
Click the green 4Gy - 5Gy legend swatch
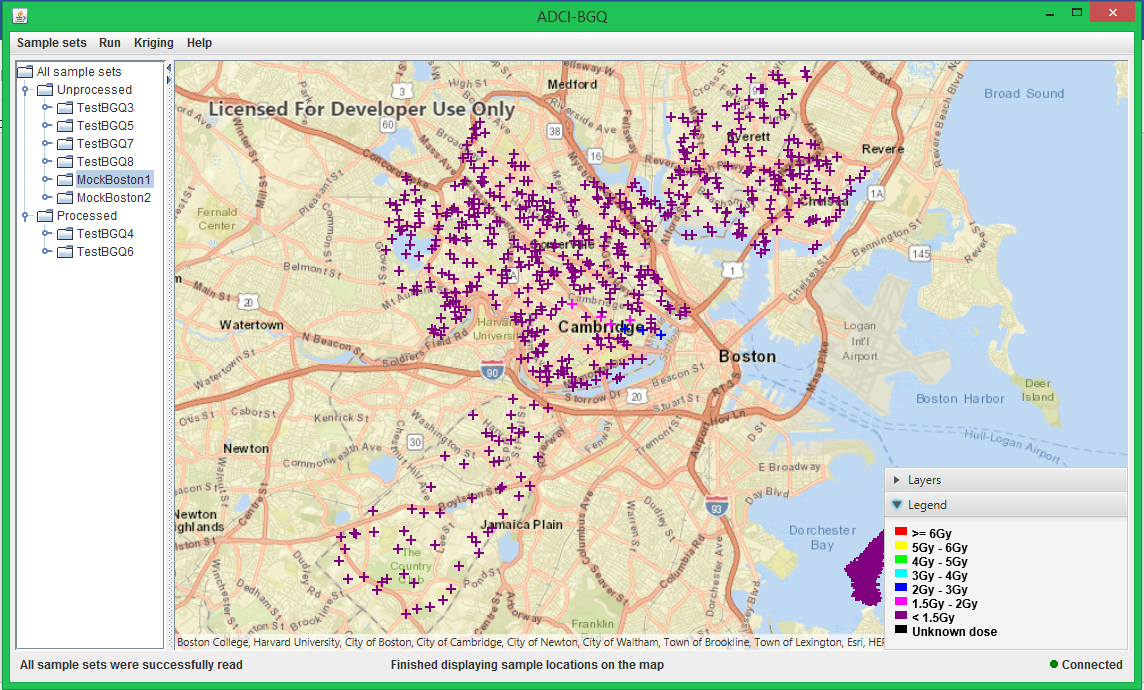click(x=901, y=559)
